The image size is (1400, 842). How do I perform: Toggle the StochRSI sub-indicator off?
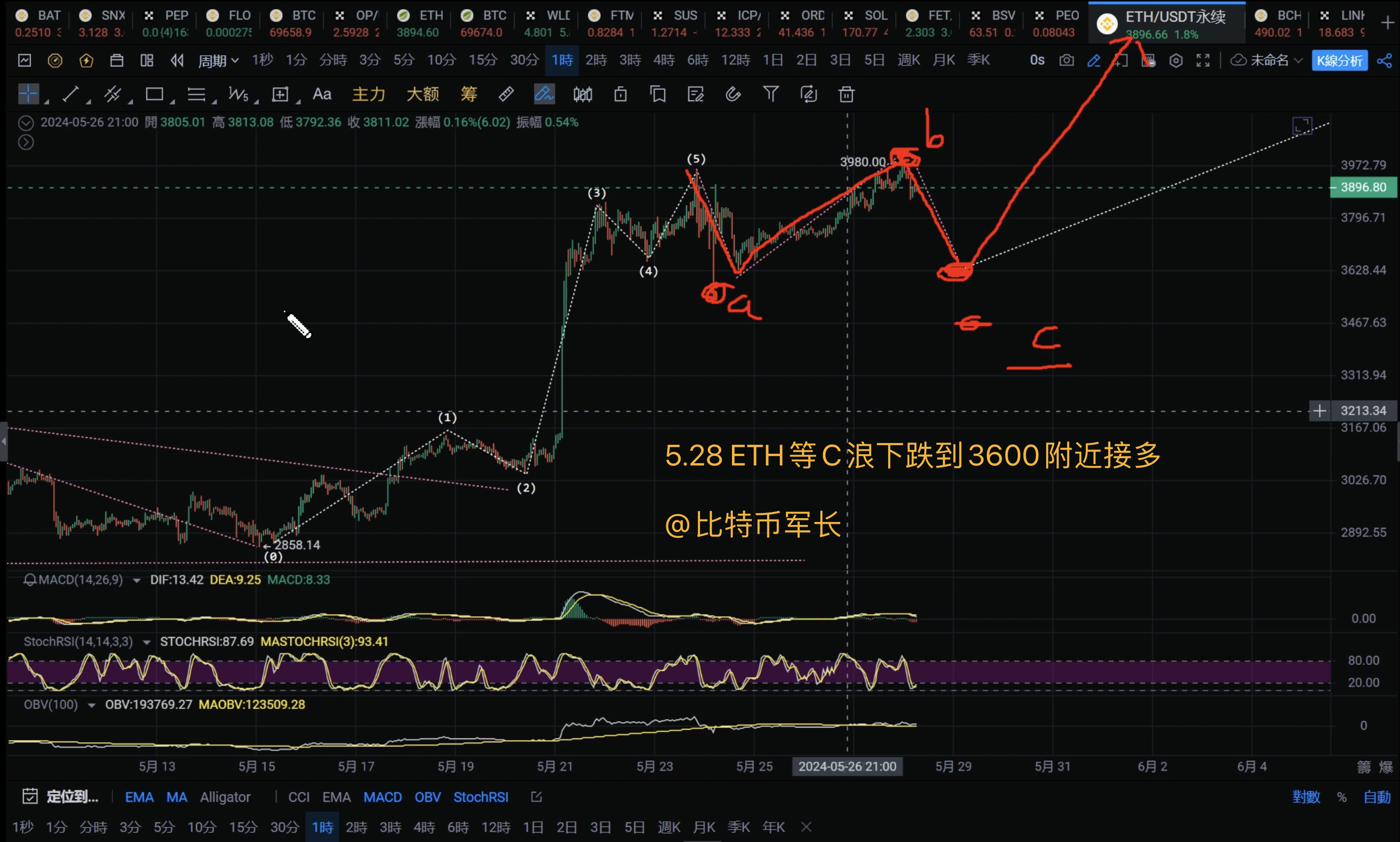[481, 797]
